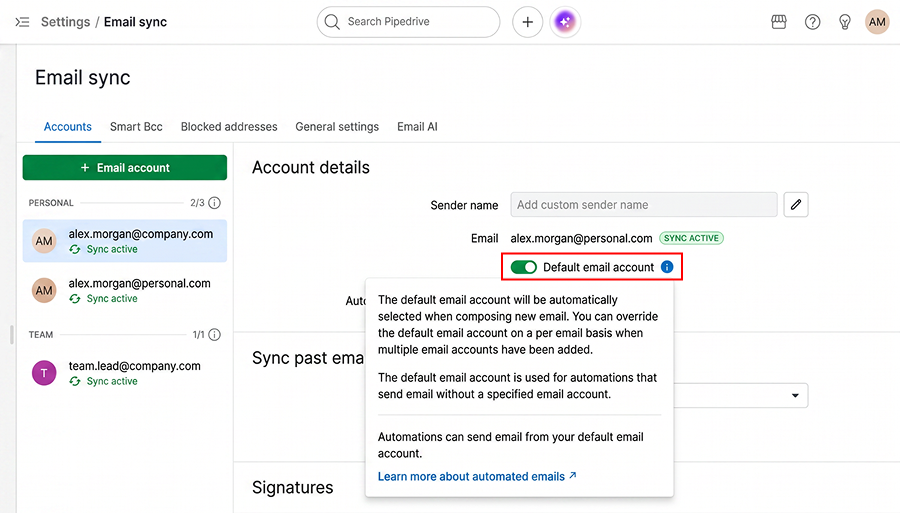Click the Signatures section heading
900x514 pixels.
[x=293, y=487]
